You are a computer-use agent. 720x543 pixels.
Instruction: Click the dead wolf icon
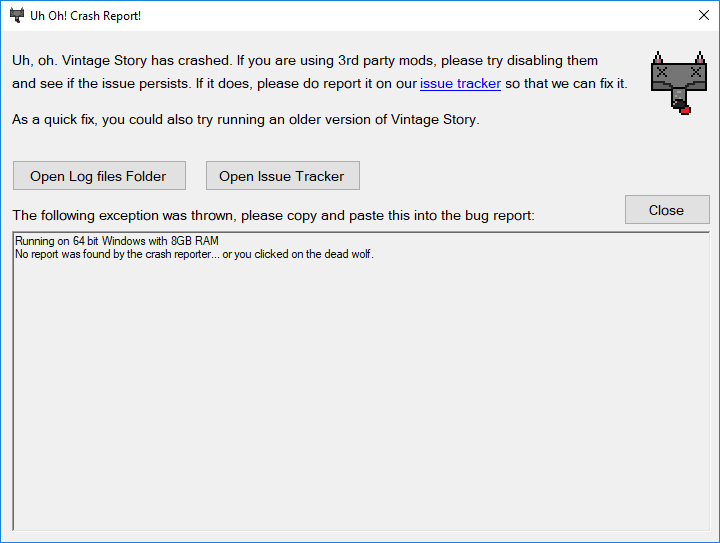click(x=679, y=83)
